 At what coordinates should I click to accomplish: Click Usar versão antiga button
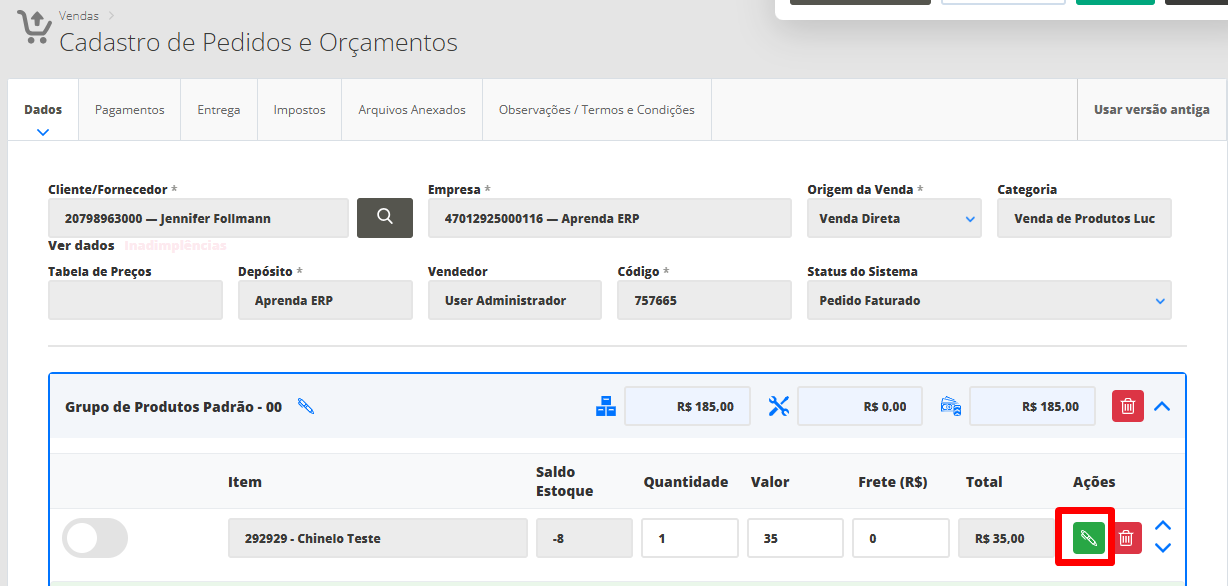[x=1151, y=110]
